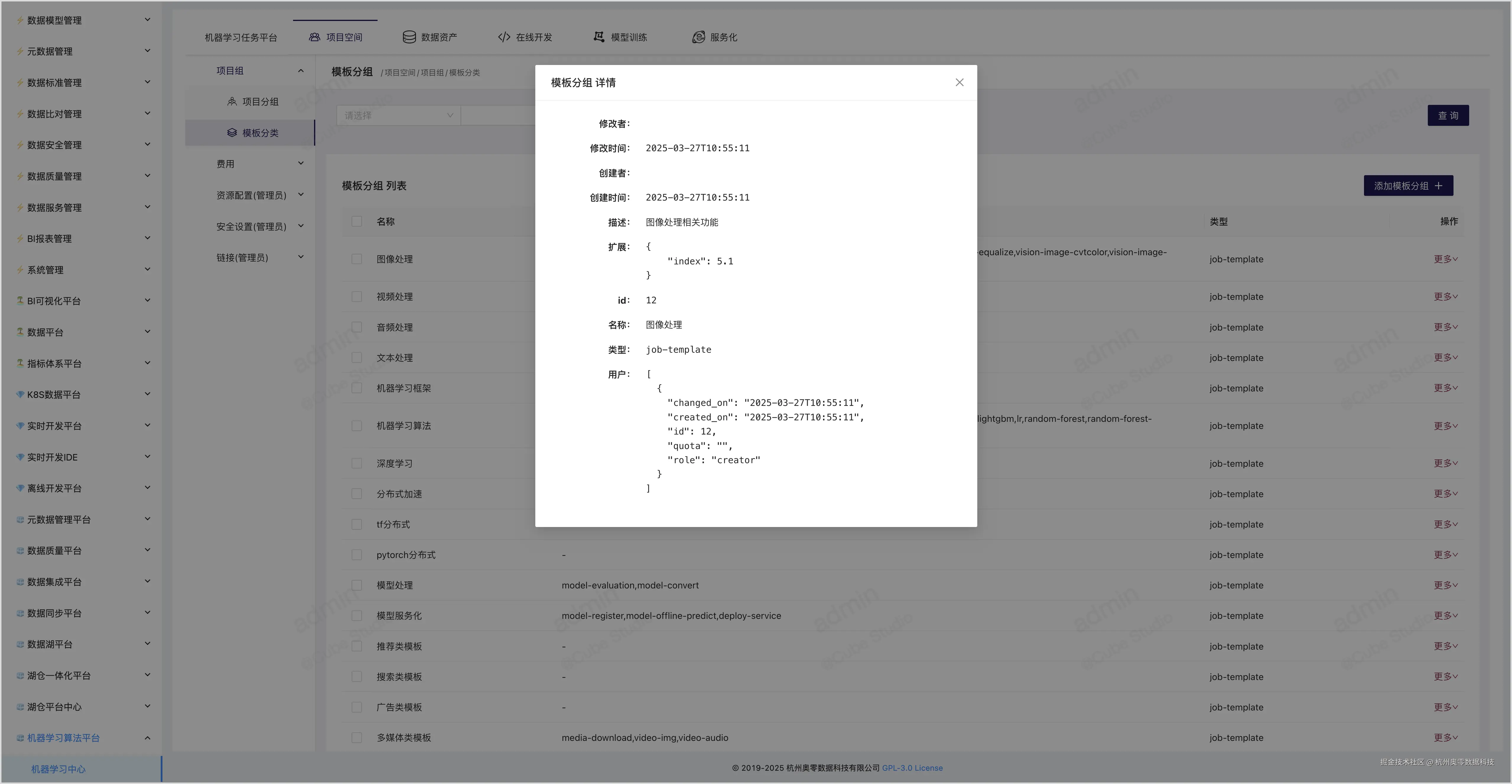Open 更多 dropdown for 多媒体类模板 row
The height and width of the screenshot is (784, 1512).
pyautogui.click(x=1445, y=738)
